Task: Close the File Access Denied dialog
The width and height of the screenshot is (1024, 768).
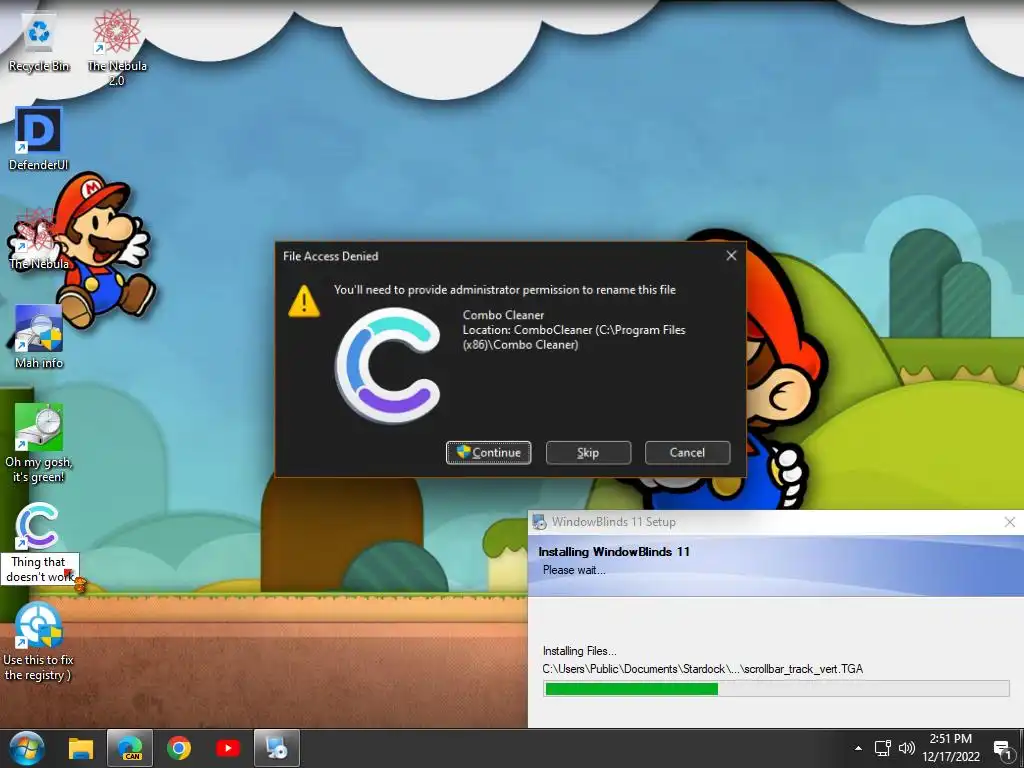Action: point(731,256)
